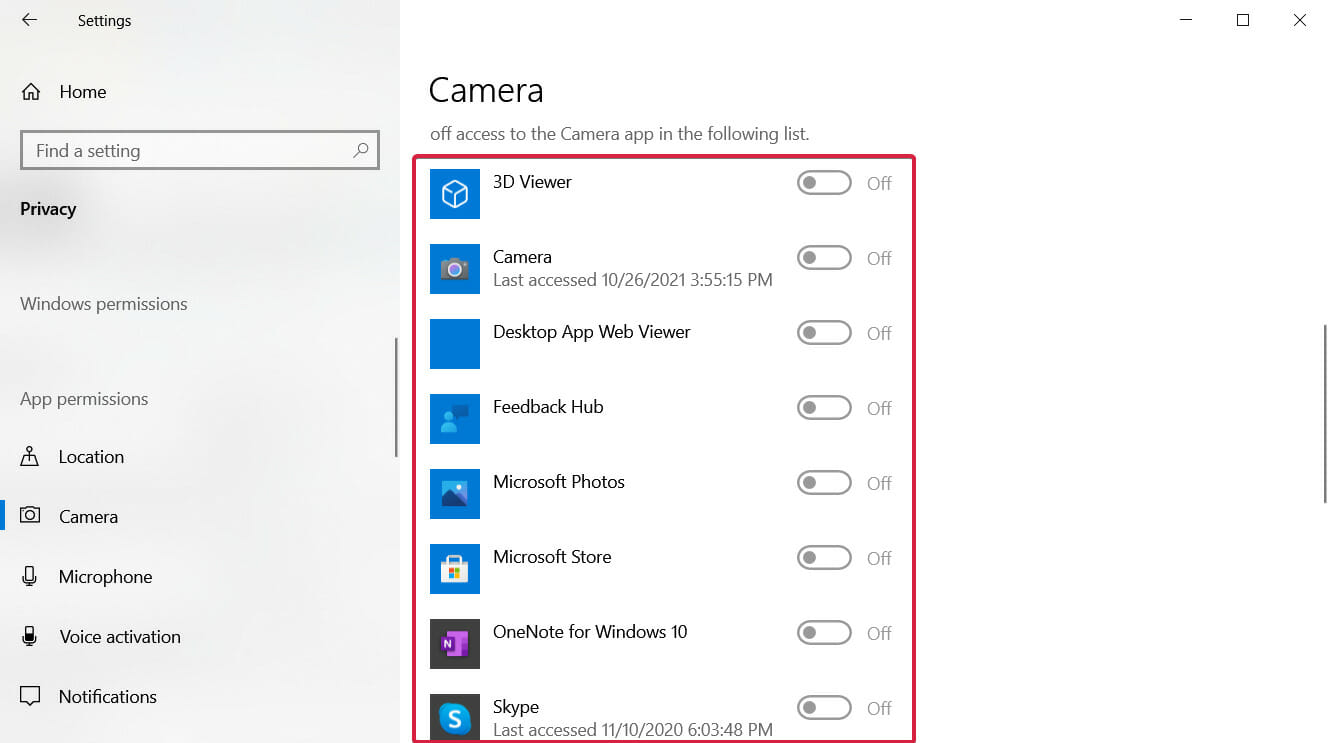Click the Microphone icon in sidebar
Viewport: 1329px width, 743px height.
pos(30,577)
